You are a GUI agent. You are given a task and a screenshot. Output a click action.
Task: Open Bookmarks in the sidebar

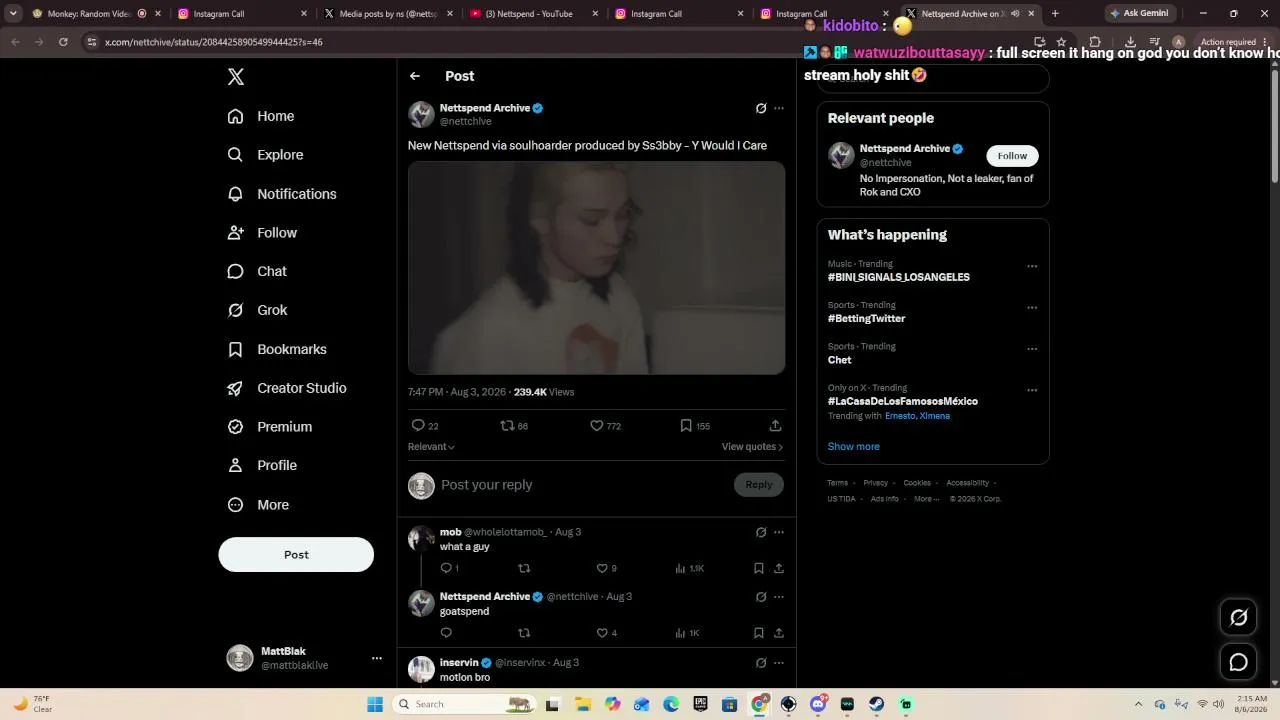[x=277, y=349]
